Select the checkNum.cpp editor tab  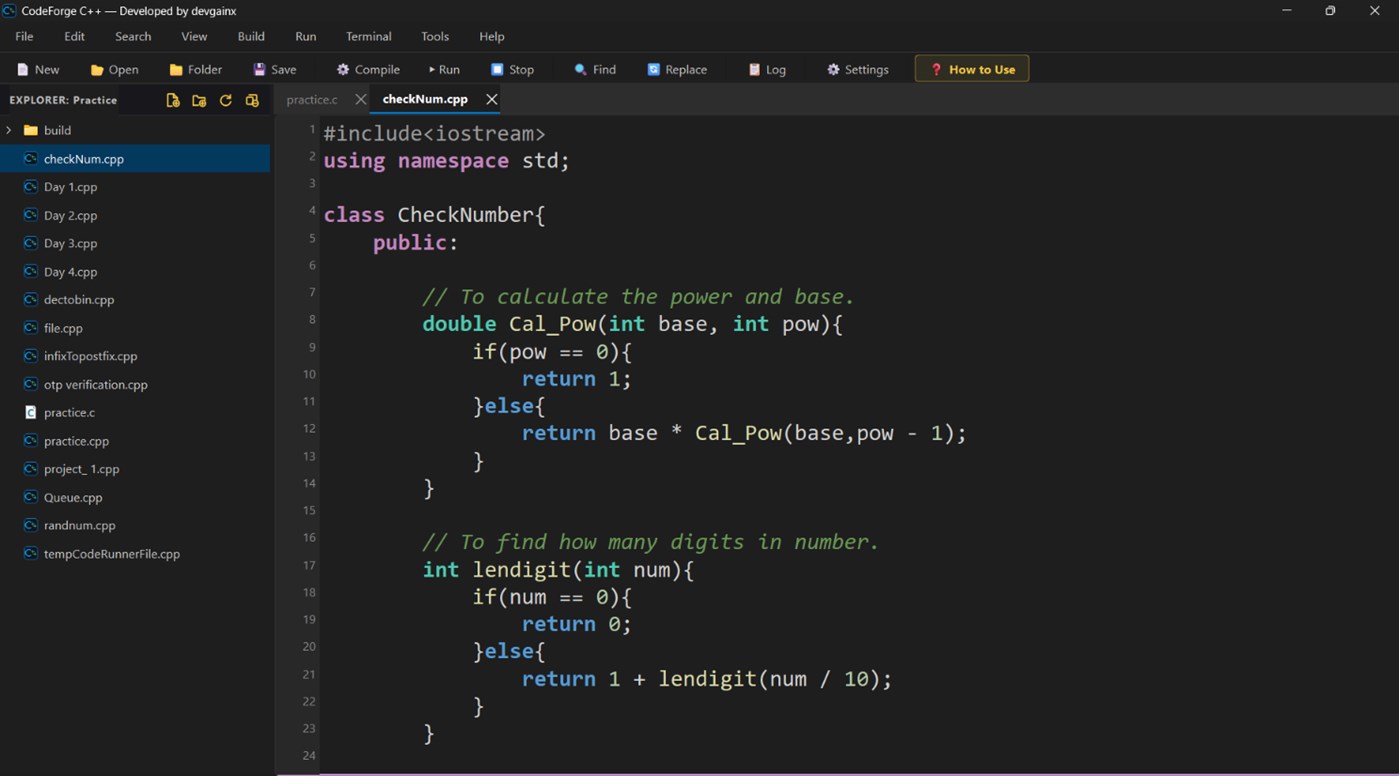425,99
